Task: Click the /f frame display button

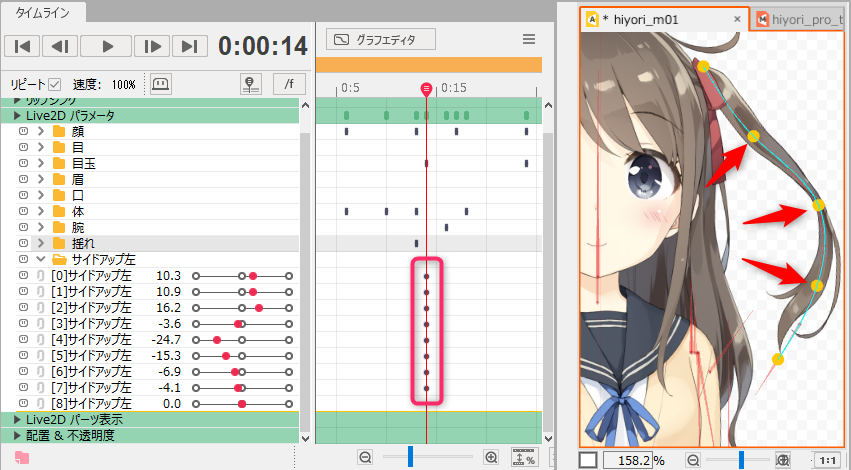Action: point(289,84)
